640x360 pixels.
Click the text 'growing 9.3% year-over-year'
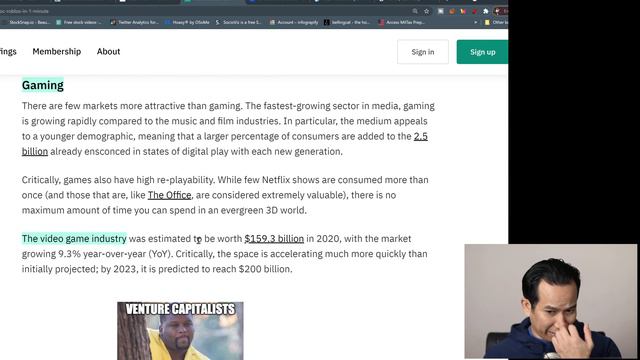pyautogui.click(x=84, y=254)
